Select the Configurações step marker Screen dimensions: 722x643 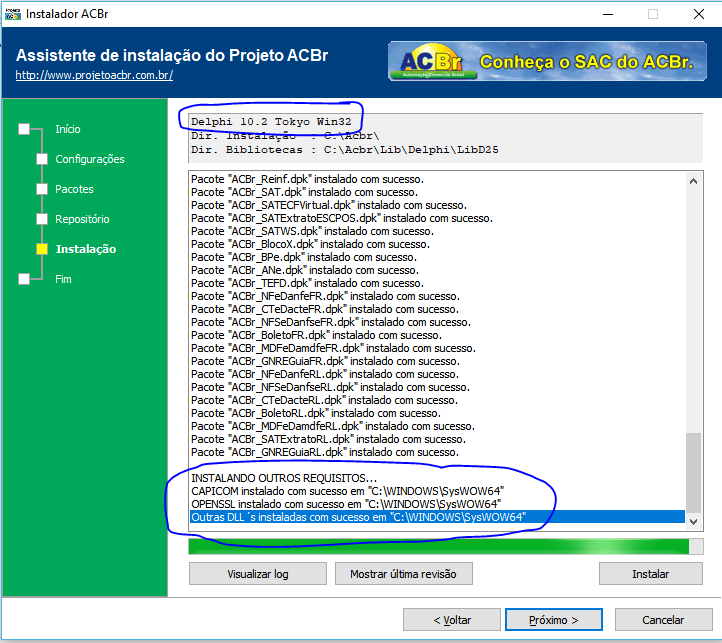coord(42,159)
